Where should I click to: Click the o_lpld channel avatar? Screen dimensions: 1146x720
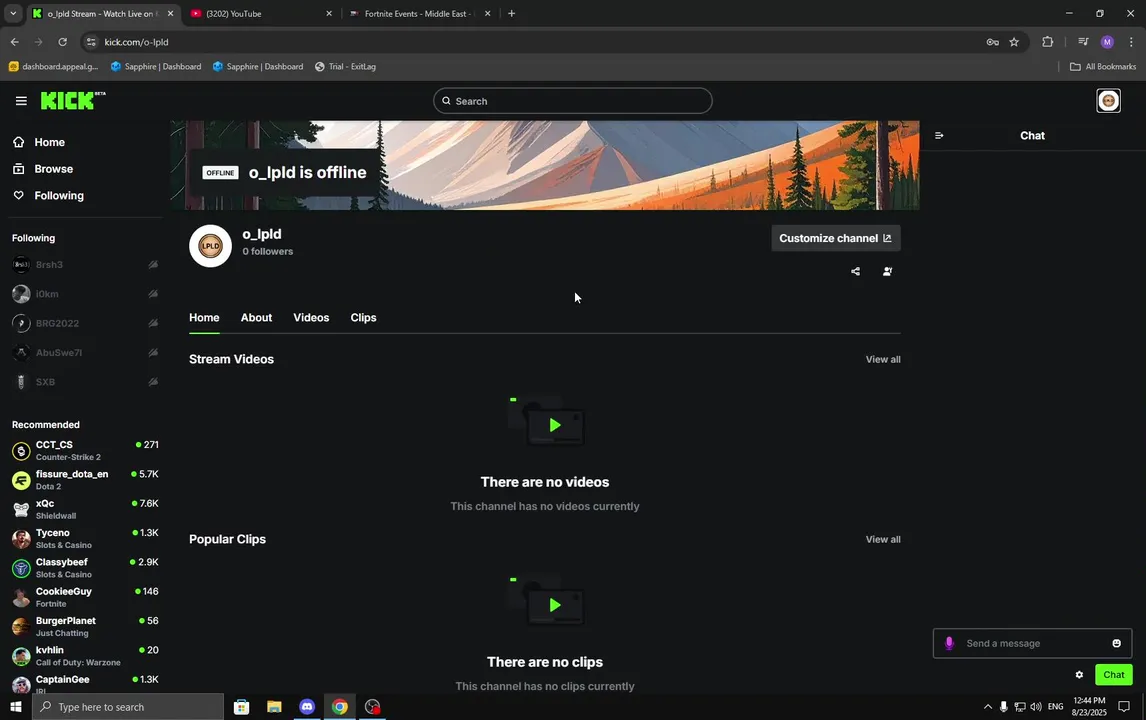pyautogui.click(x=210, y=246)
